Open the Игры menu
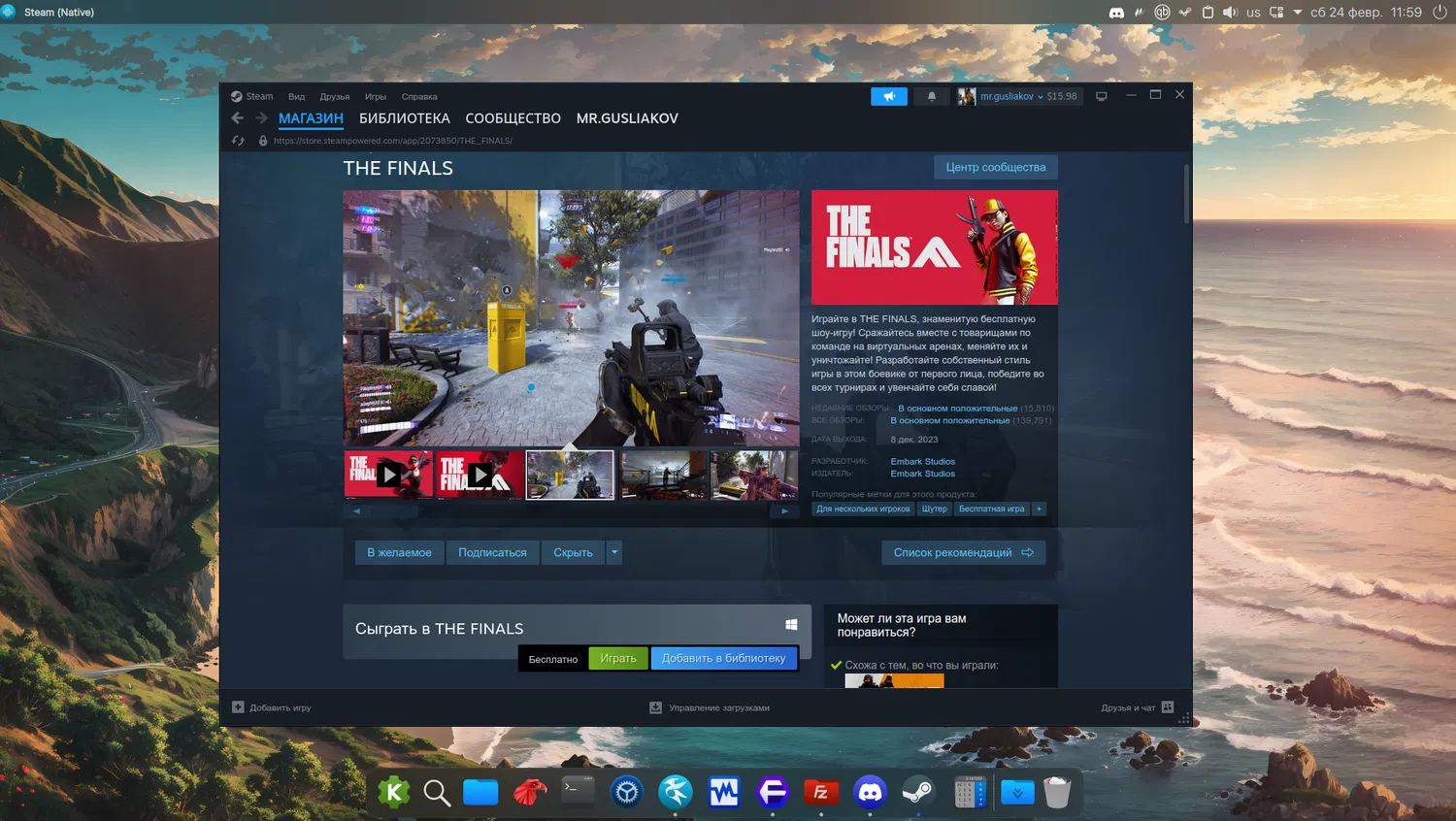The width and height of the screenshot is (1456, 821). point(376,97)
